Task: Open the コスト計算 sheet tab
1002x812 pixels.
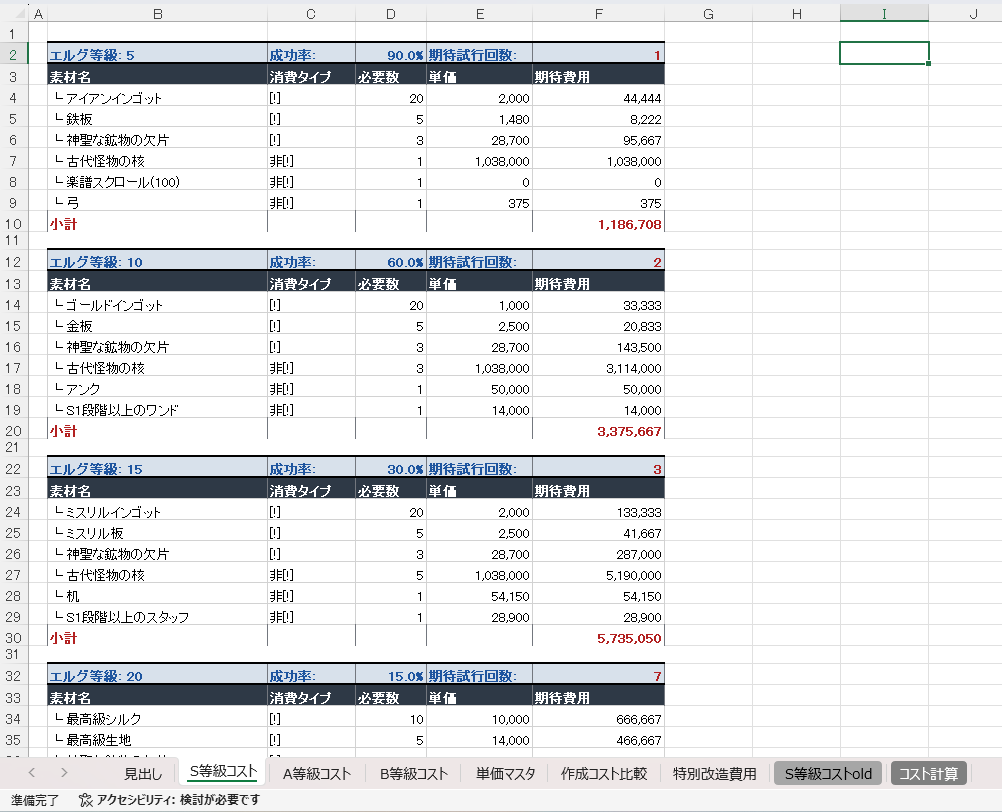Action: (928, 774)
